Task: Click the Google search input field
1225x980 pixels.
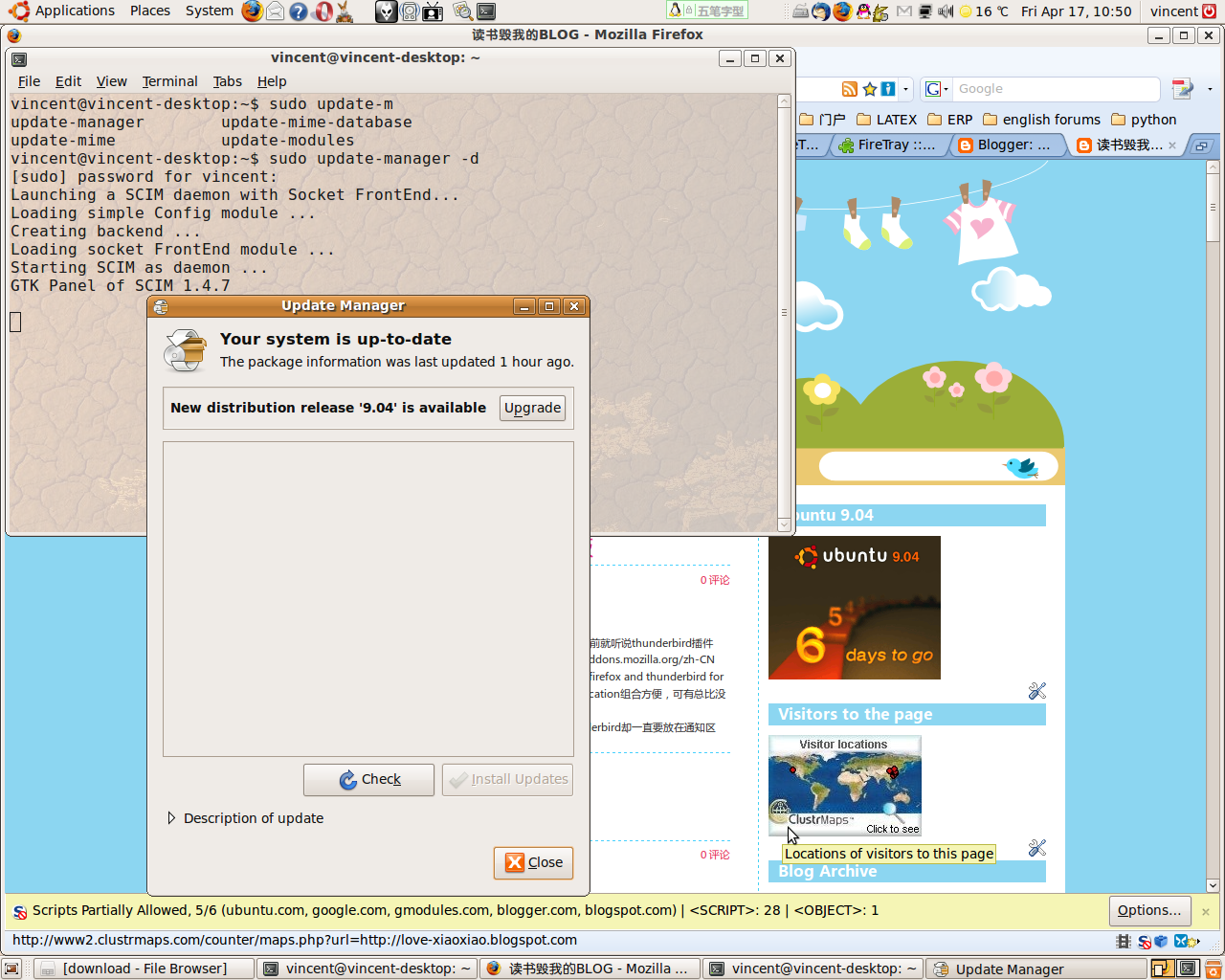Action: (x=1057, y=89)
